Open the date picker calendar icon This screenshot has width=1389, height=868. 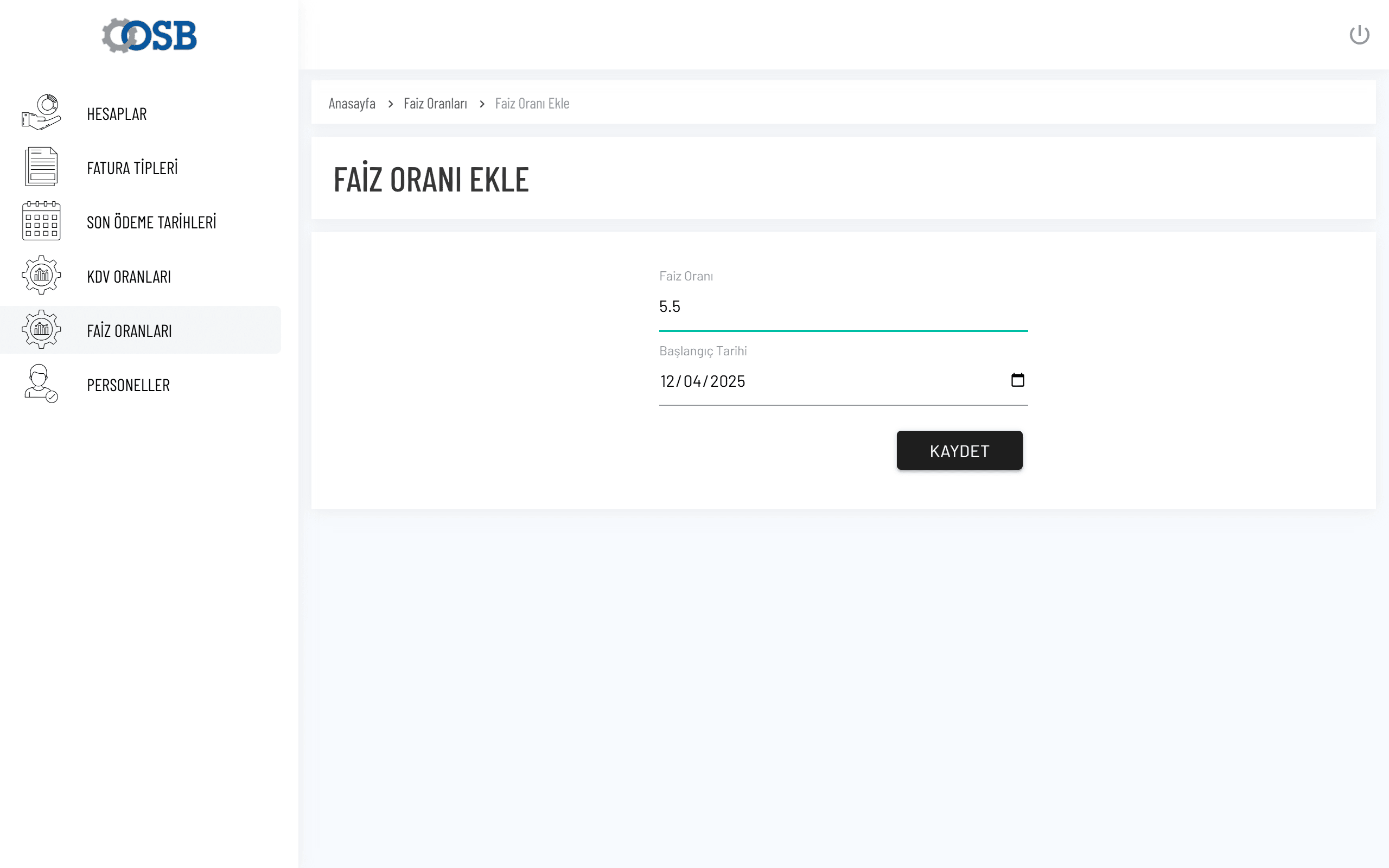coord(1017,380)
